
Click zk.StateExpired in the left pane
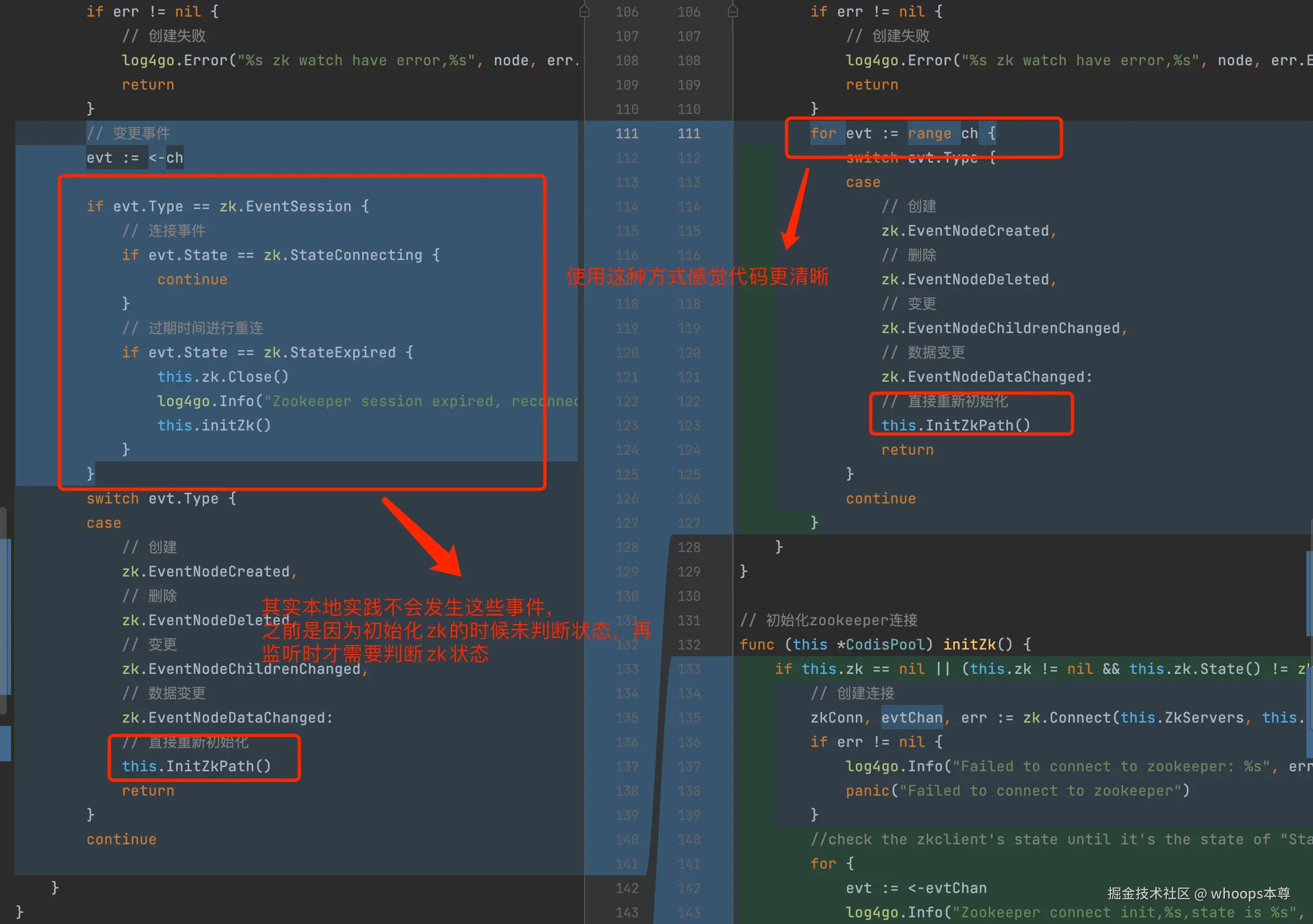point(329,352)
